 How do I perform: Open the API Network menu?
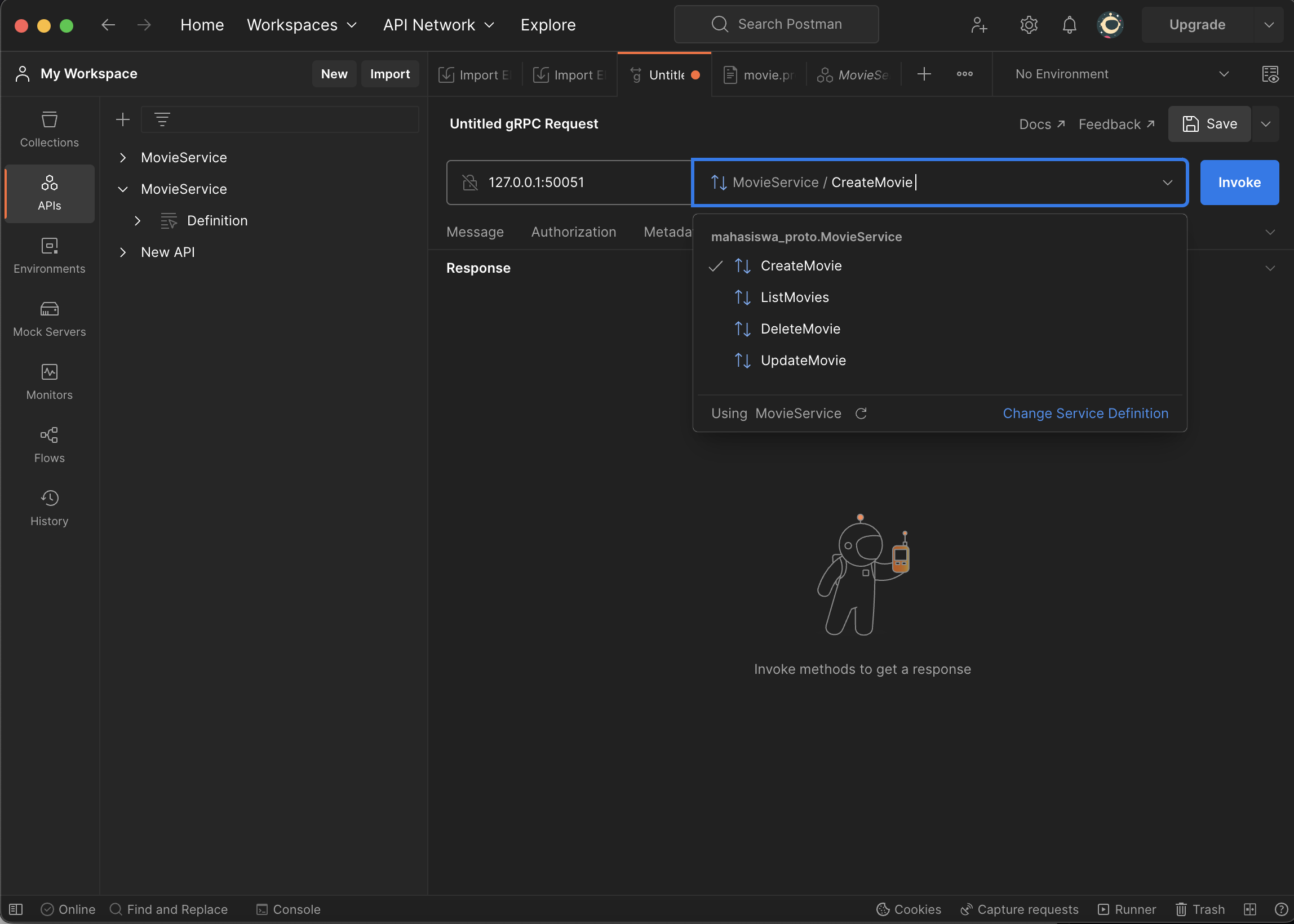(x=437, y=24)
